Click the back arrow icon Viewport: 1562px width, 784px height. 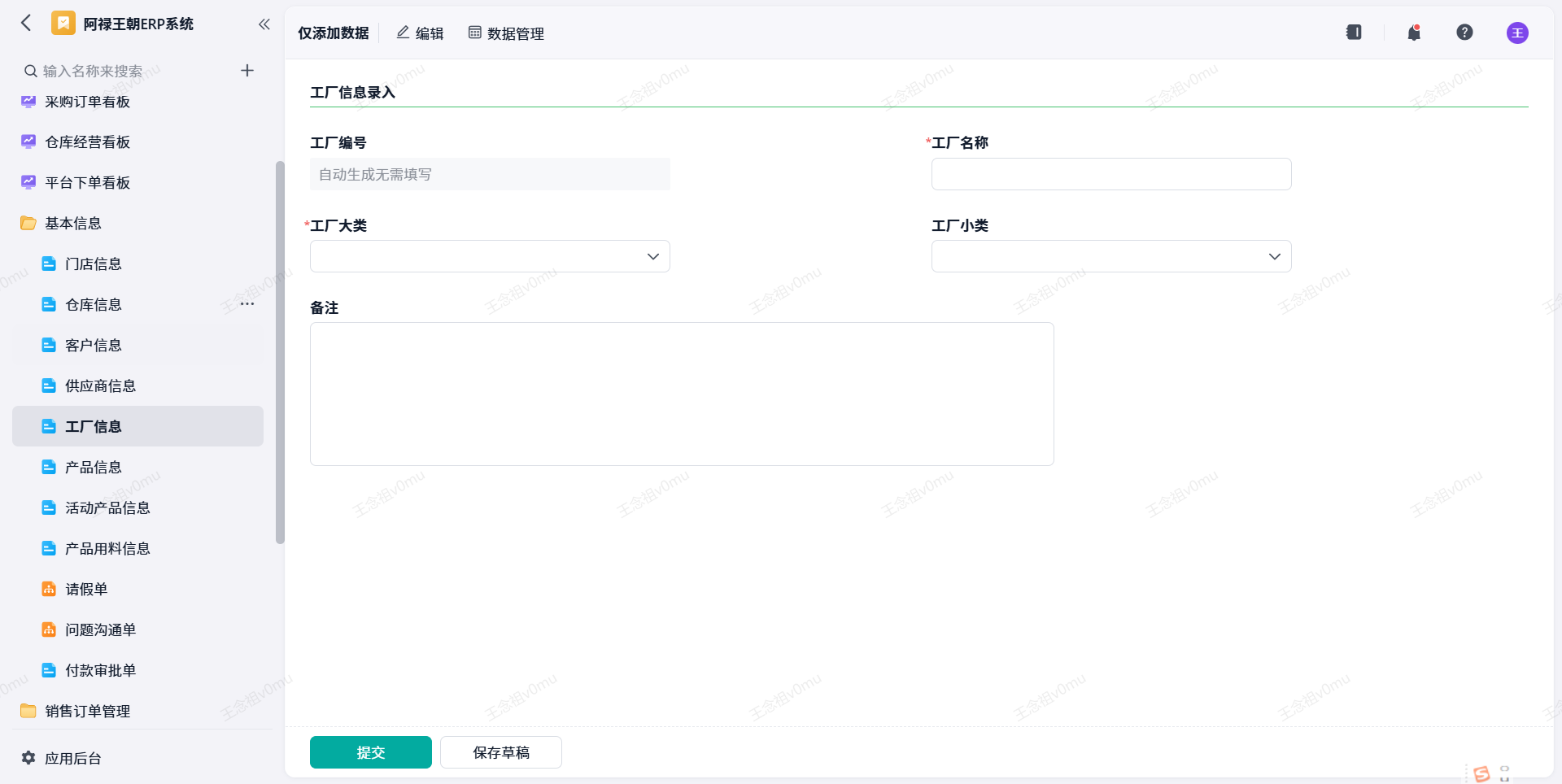[x=26, y=23]
